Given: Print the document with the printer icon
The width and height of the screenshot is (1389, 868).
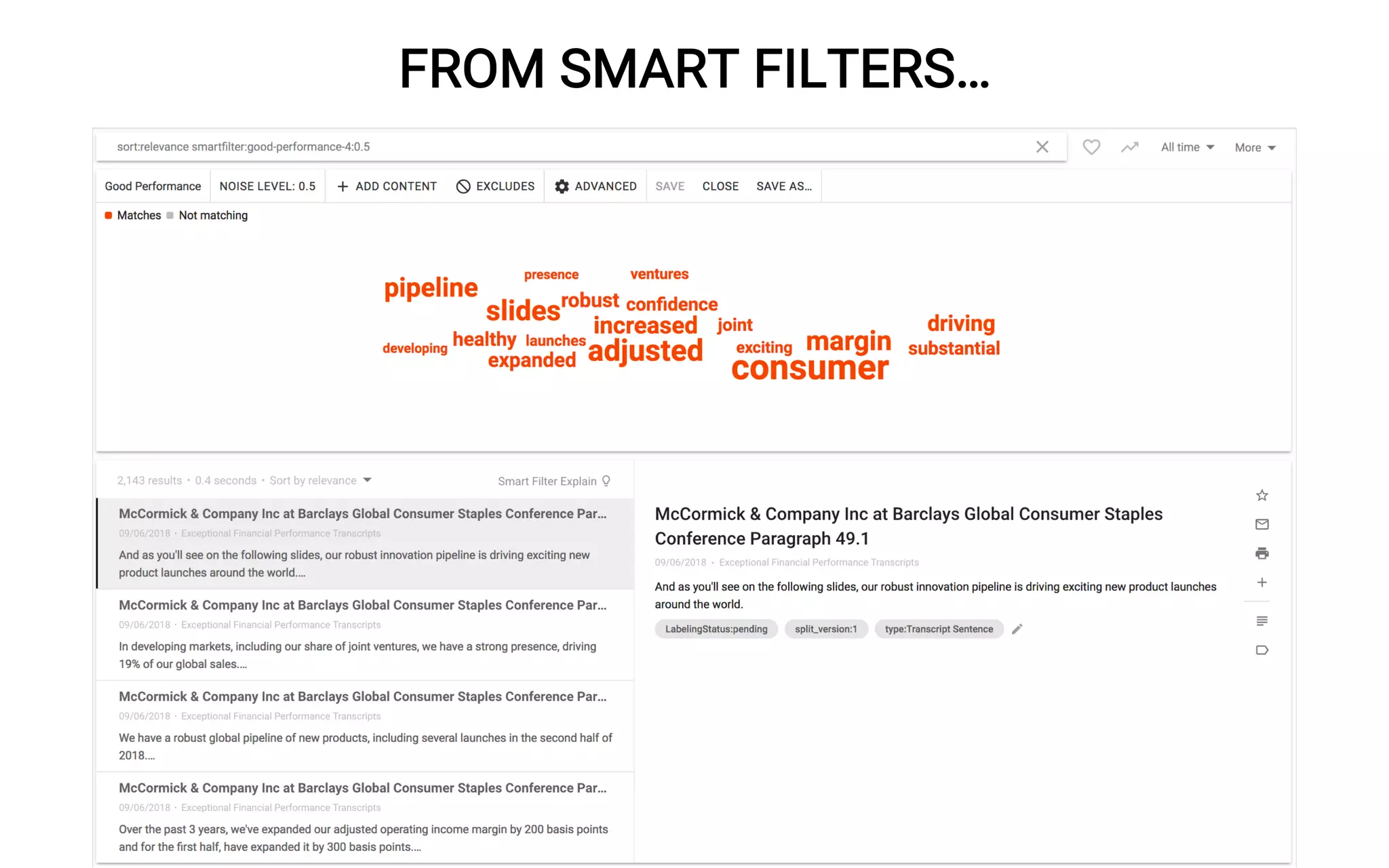Looking at the screenshot, I should coord(1261,553).
